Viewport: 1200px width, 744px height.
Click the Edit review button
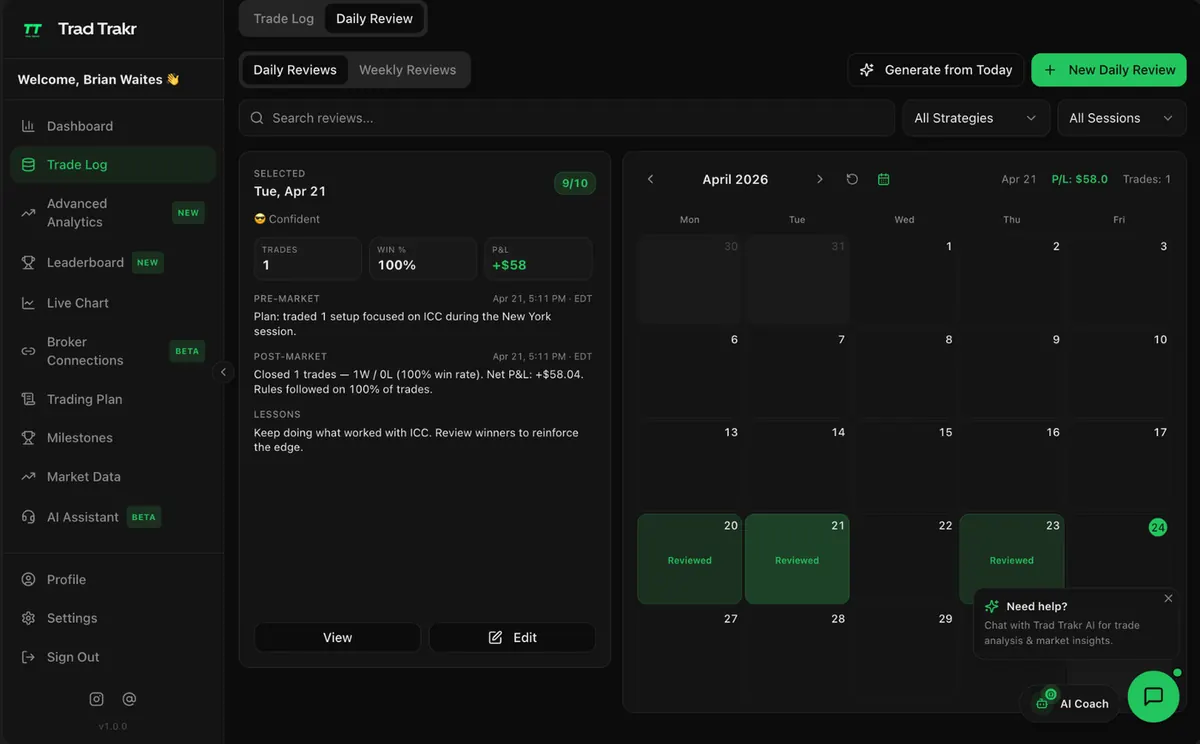tap(513, 638)
